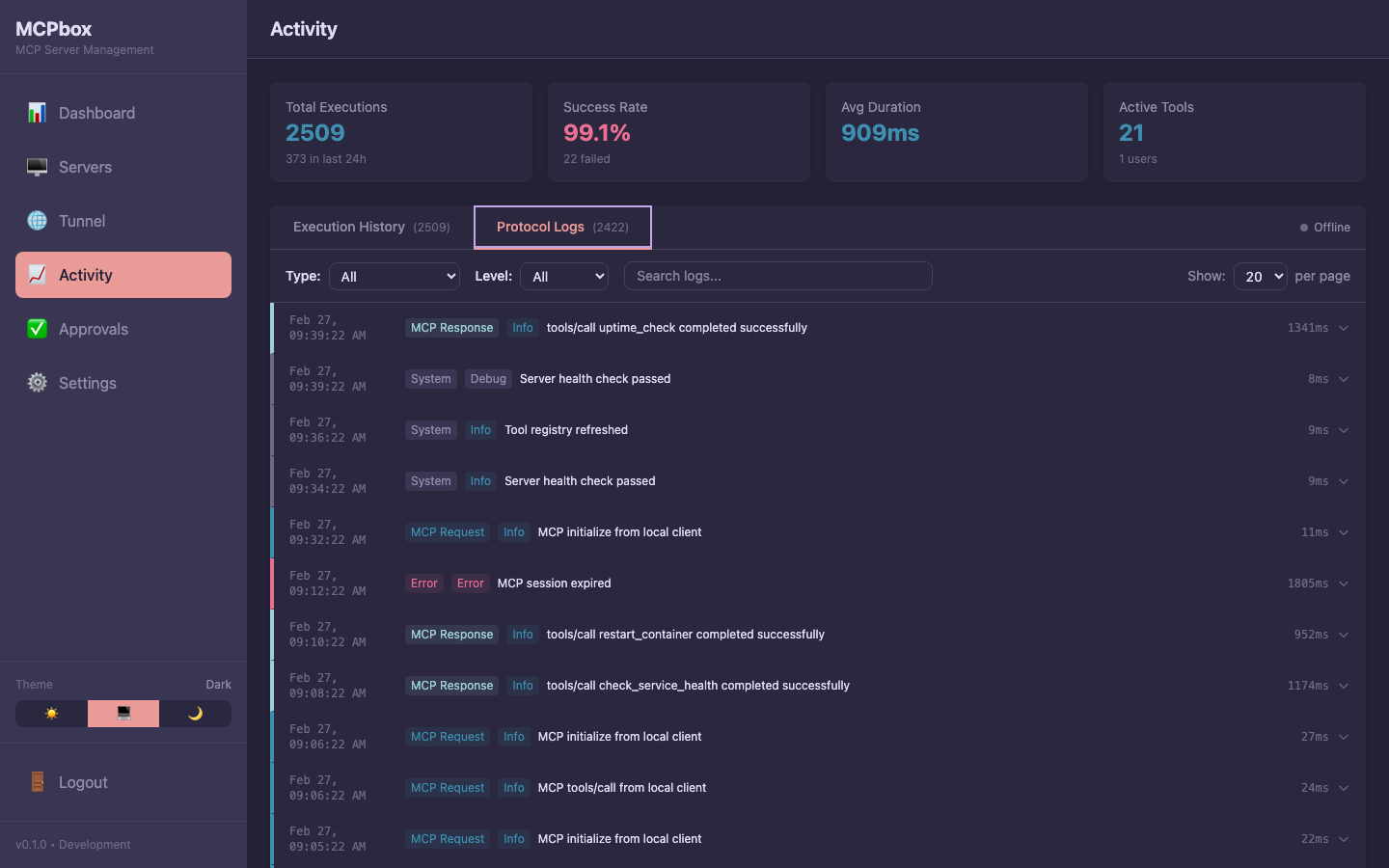This screenshot has width=1389, height=868.
Task: Open the Type filter dropdown
Action: [394, 276]
